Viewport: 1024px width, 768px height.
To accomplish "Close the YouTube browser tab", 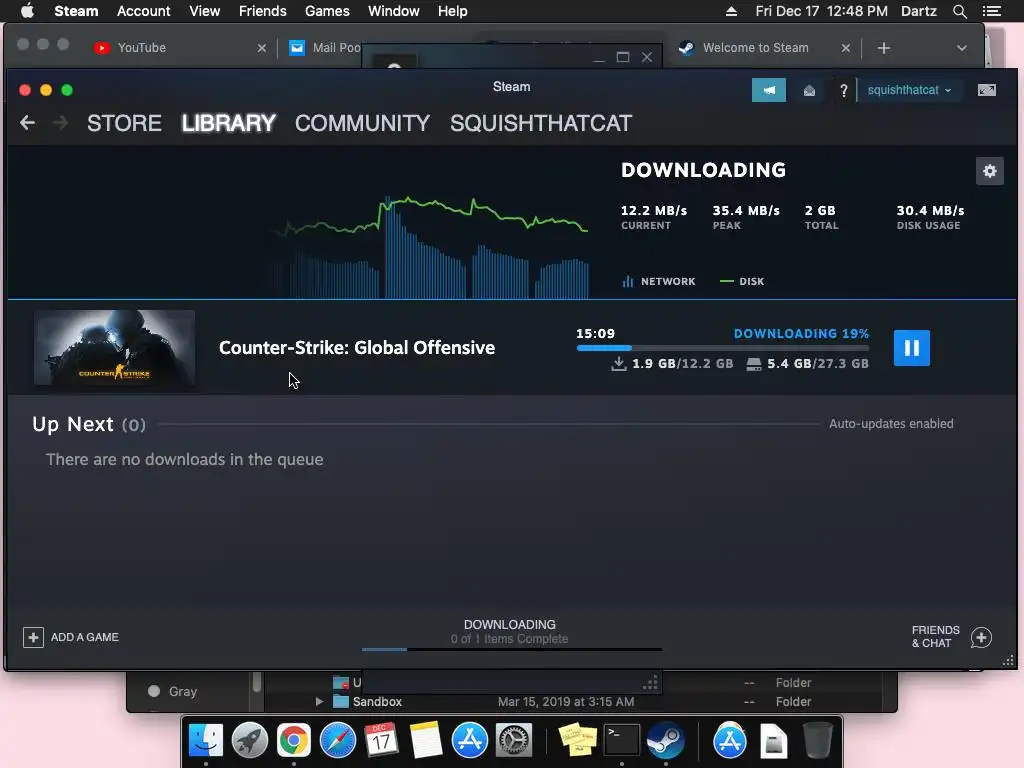I will coord(262,48).
